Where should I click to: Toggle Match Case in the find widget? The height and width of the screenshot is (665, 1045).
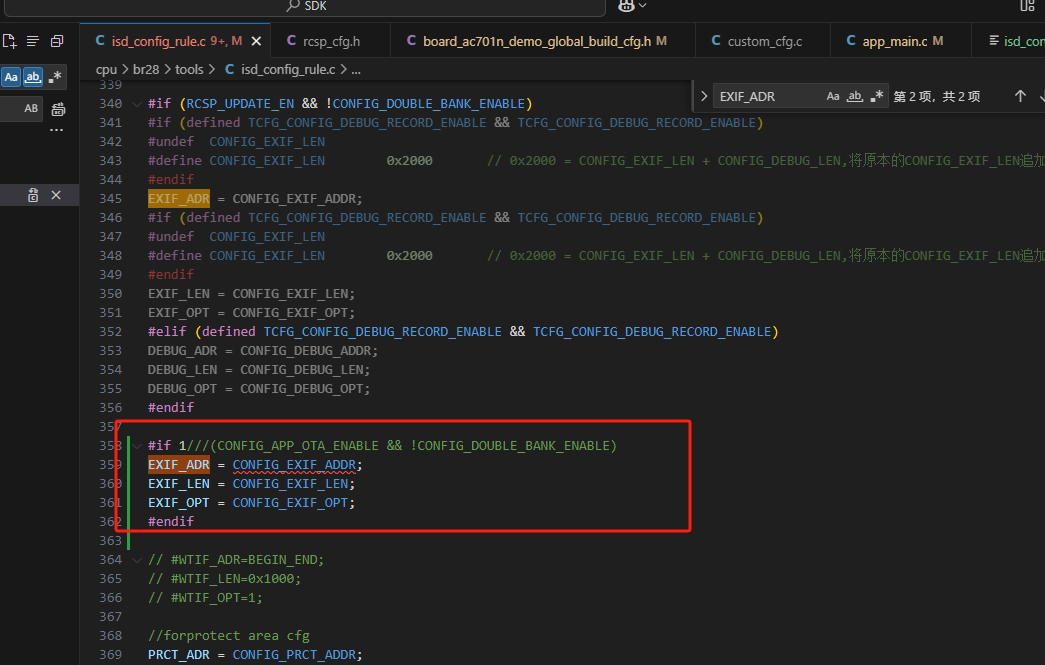(833, 97)
